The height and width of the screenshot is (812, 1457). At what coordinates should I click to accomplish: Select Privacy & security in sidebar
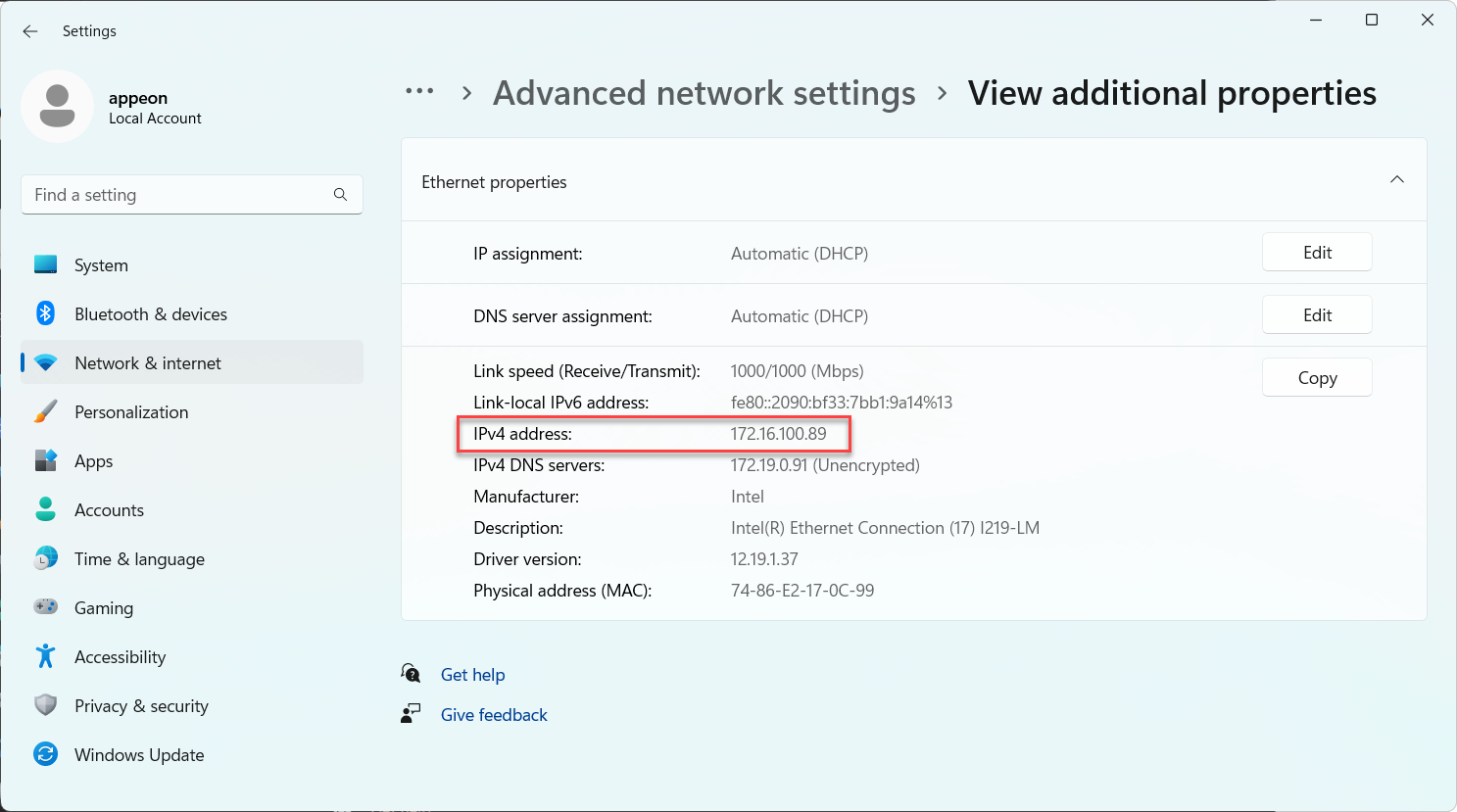[141, 706]
